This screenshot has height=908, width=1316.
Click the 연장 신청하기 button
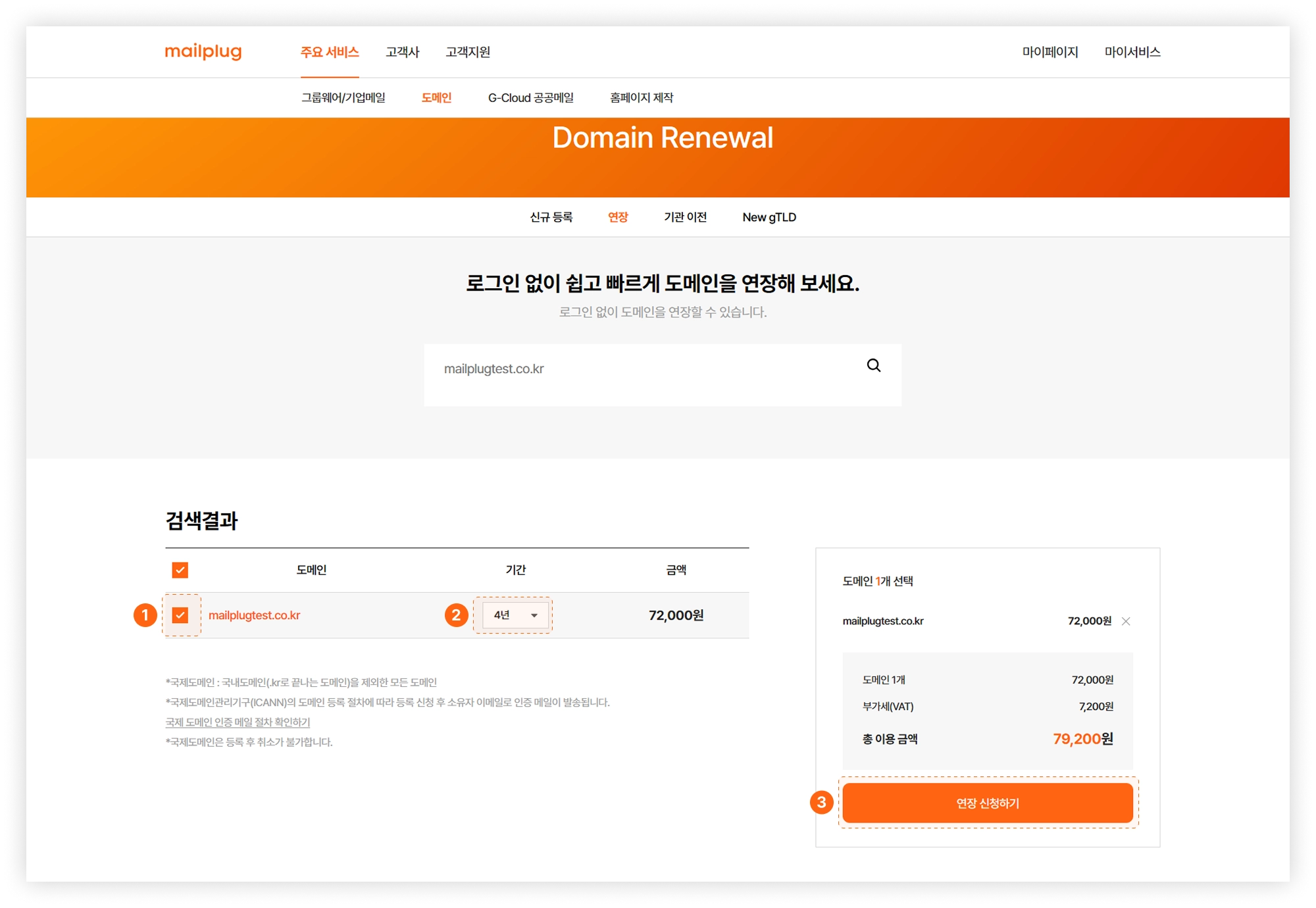tap(987, 803)
